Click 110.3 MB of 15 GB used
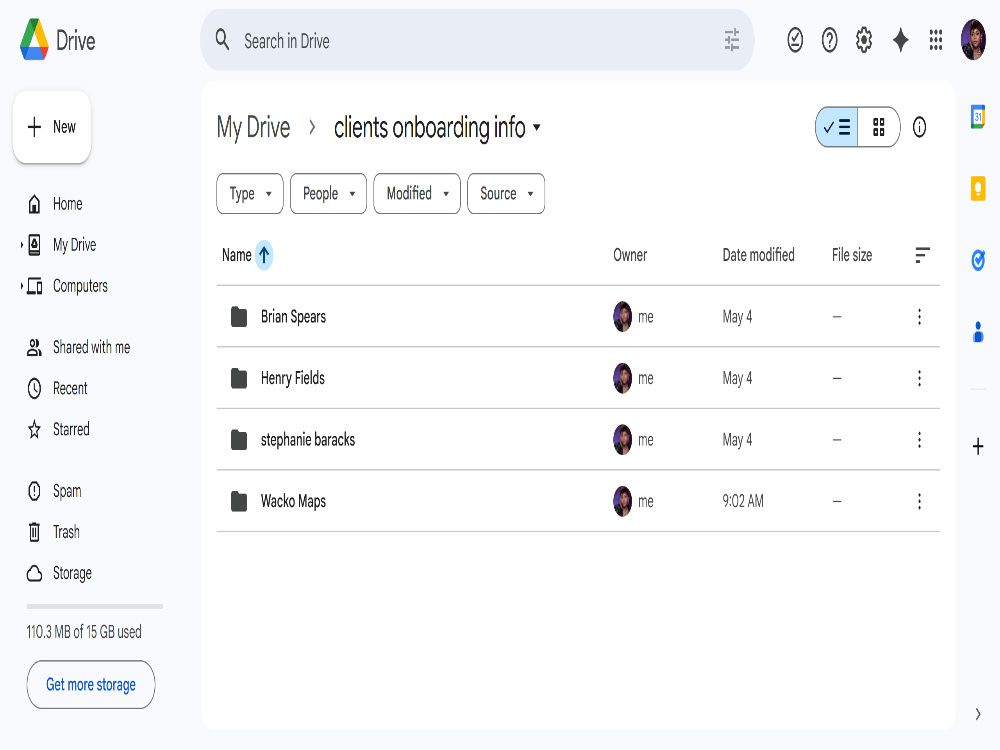This screenshot has width=1000, height=750. point(84,632)
